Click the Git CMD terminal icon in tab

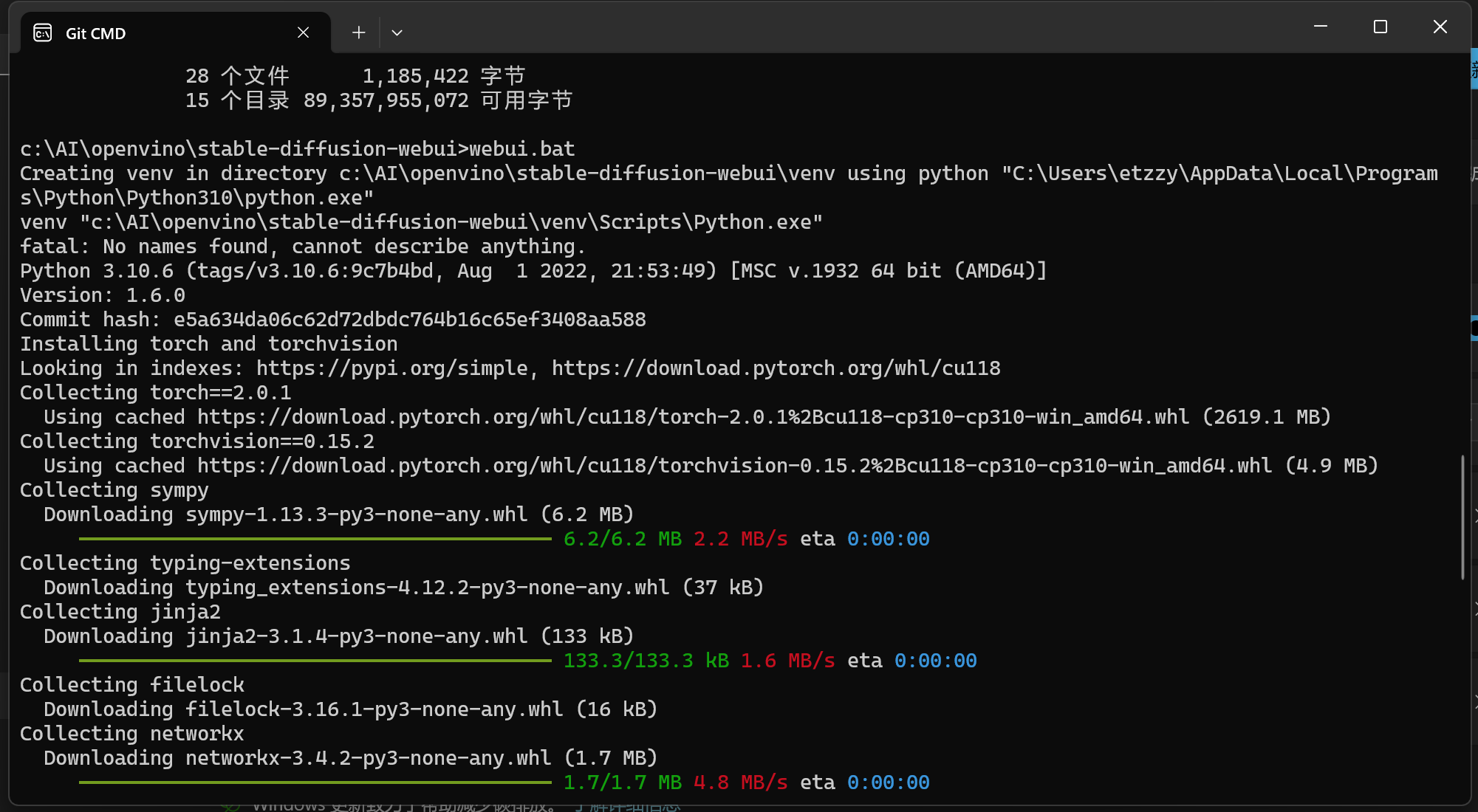(43, 32)
